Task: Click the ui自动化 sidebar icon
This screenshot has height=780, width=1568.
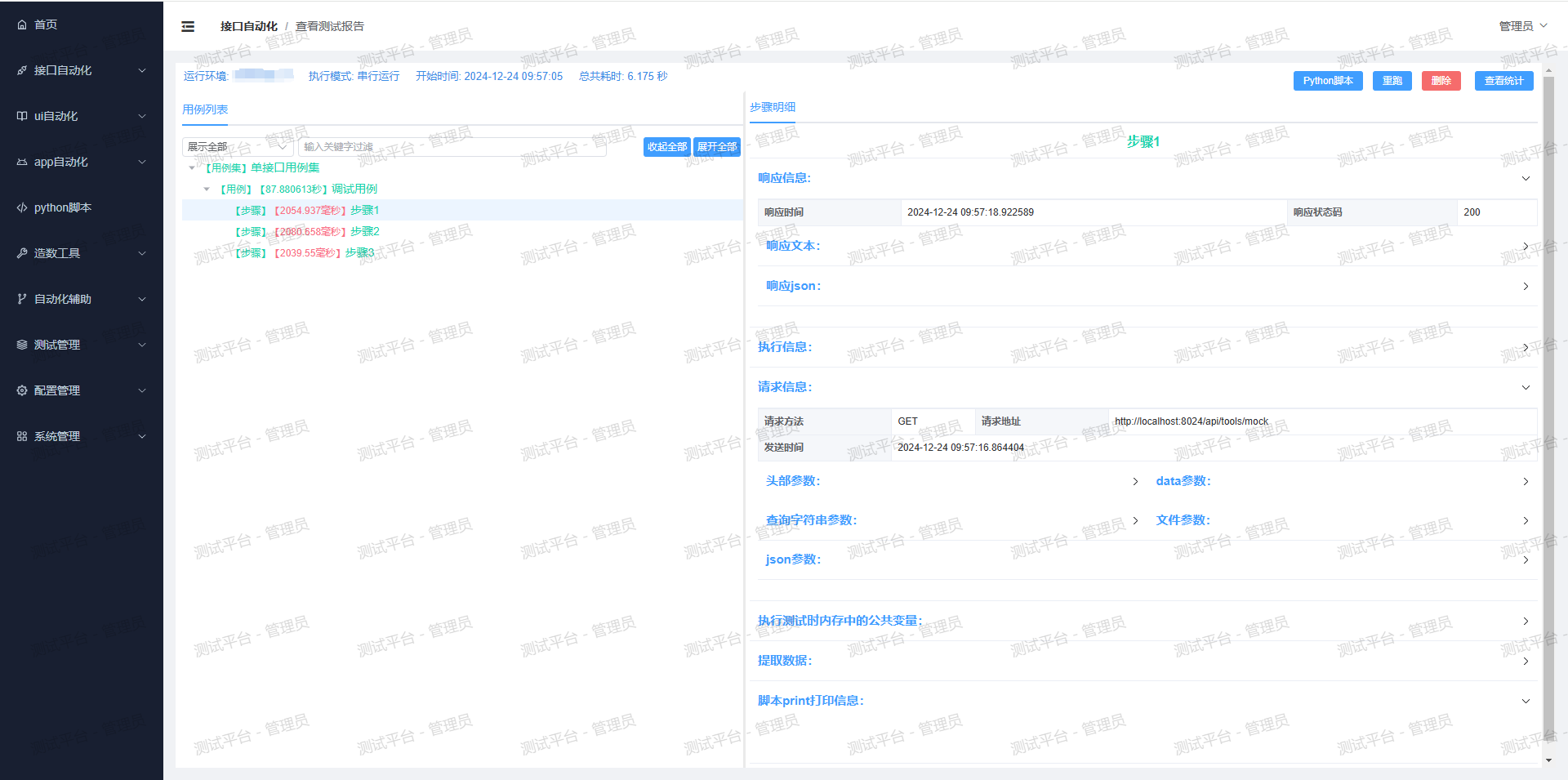Action: [x=22, y=116]
